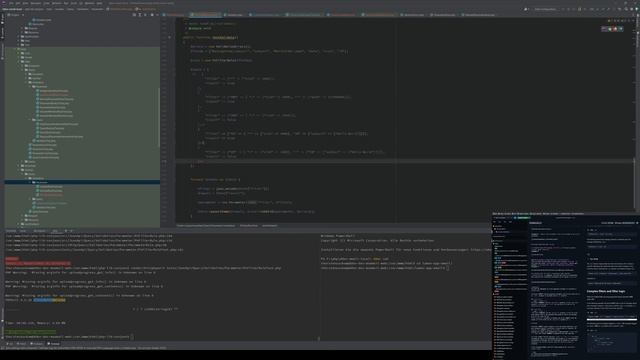Collapse the arrow of the highlighted blue Project tree folder
This screenshot has height=360, width=640.
[x=30, y=182]
